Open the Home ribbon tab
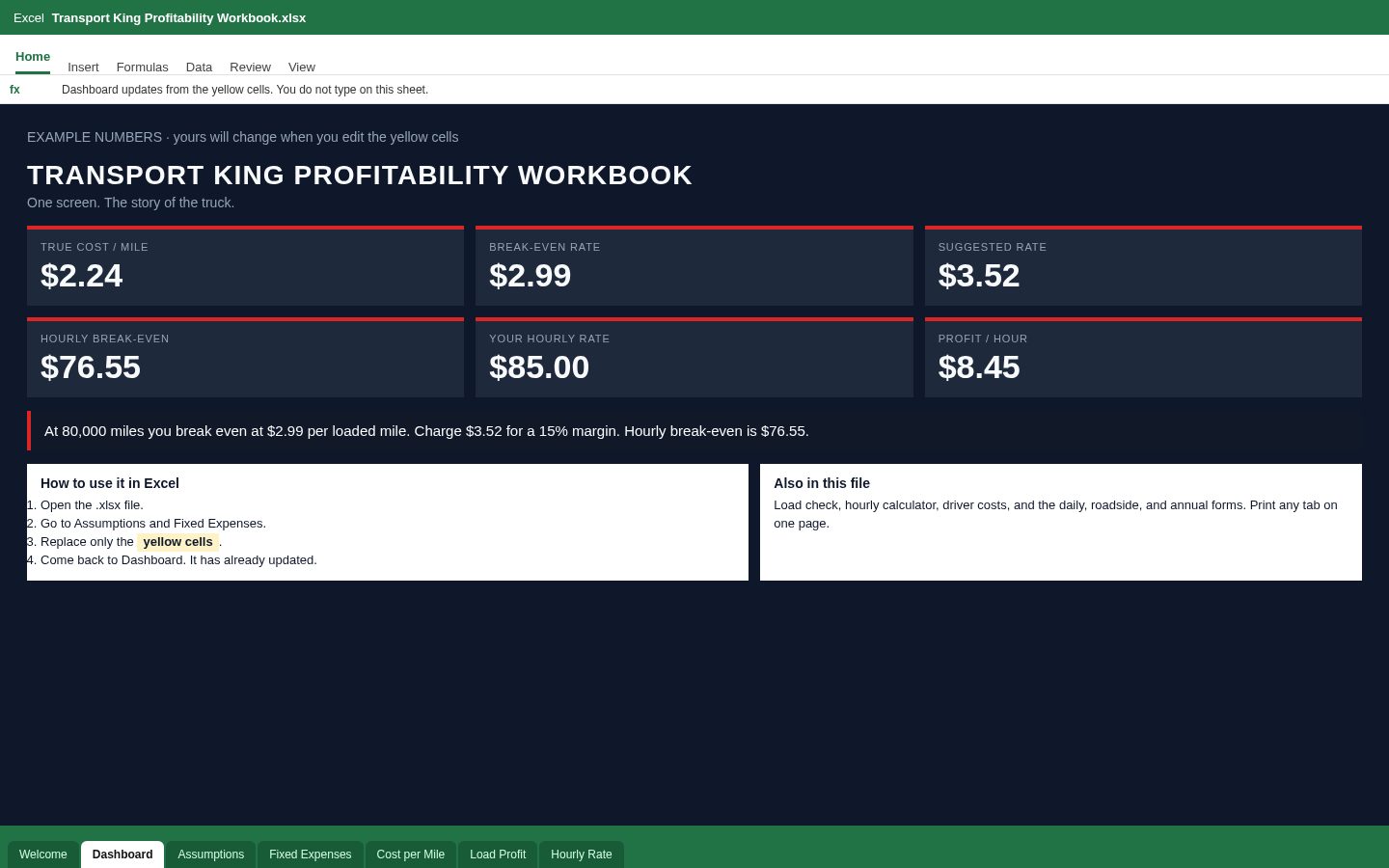The width and height of the screenshot is (1389, 868). coord(33,57)
